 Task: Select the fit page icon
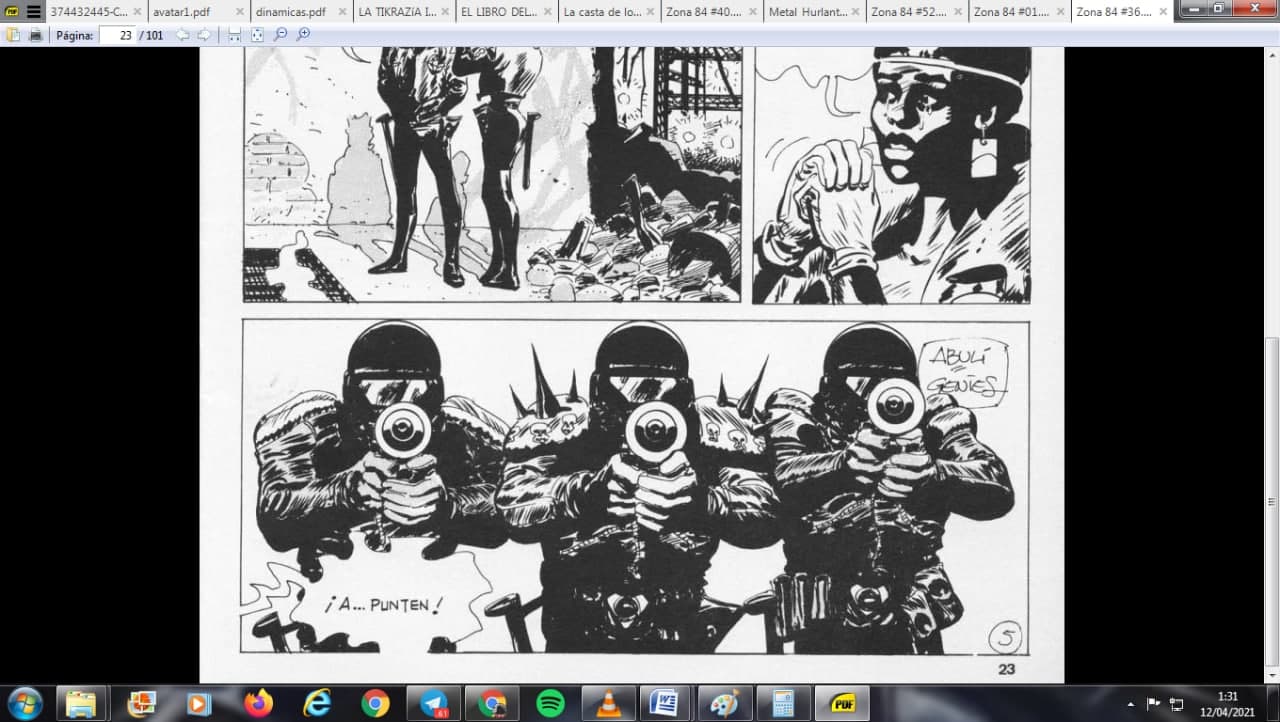pos(257,35)
